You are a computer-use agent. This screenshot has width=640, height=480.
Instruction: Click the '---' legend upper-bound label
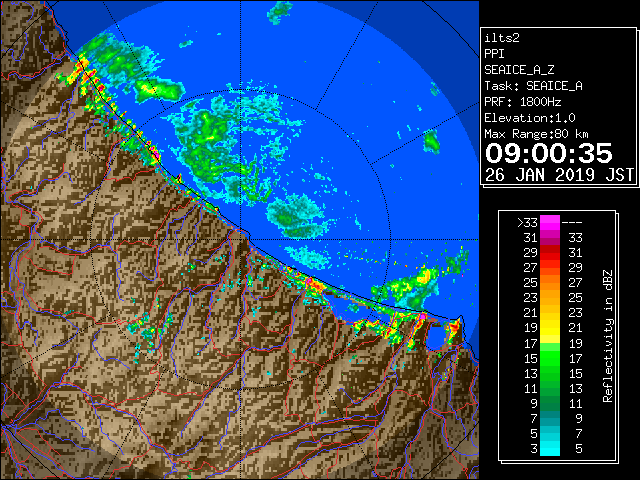click(572, 223)
